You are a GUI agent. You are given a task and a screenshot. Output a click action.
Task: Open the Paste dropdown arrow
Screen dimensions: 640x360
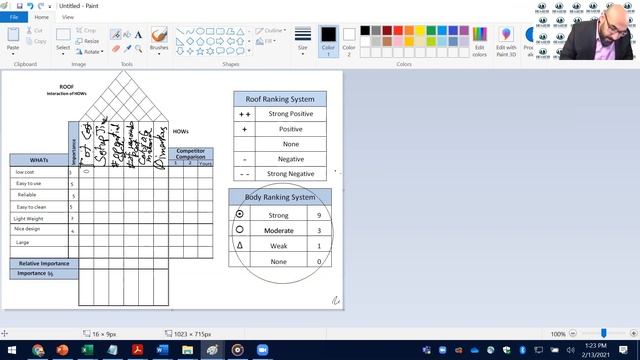[13, 54]
